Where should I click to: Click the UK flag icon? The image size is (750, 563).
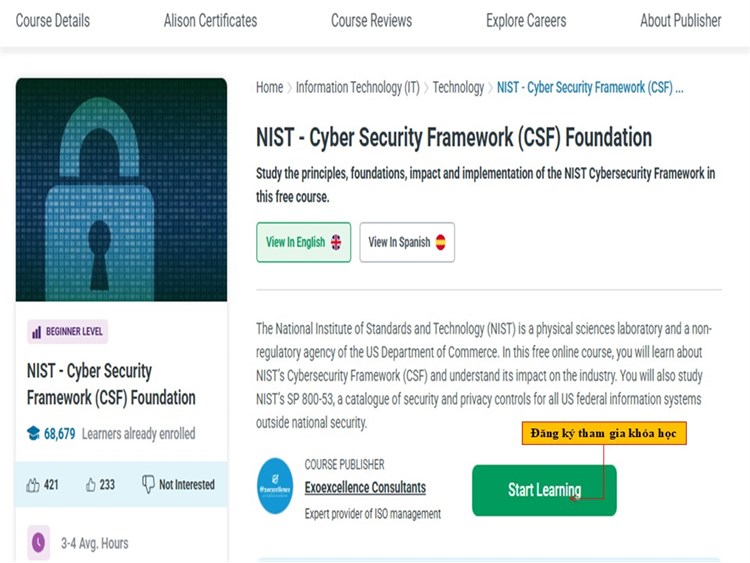coord(336,242)
